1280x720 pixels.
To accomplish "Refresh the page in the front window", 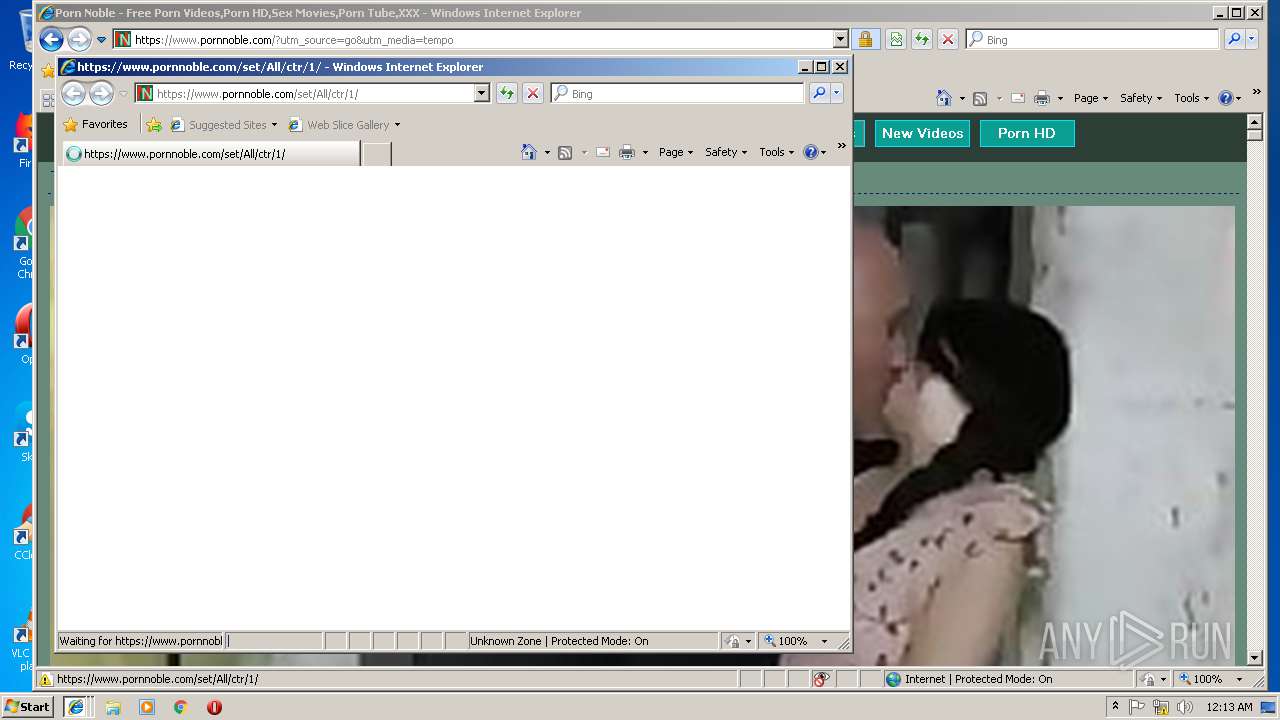I will (x=507, y=93).
